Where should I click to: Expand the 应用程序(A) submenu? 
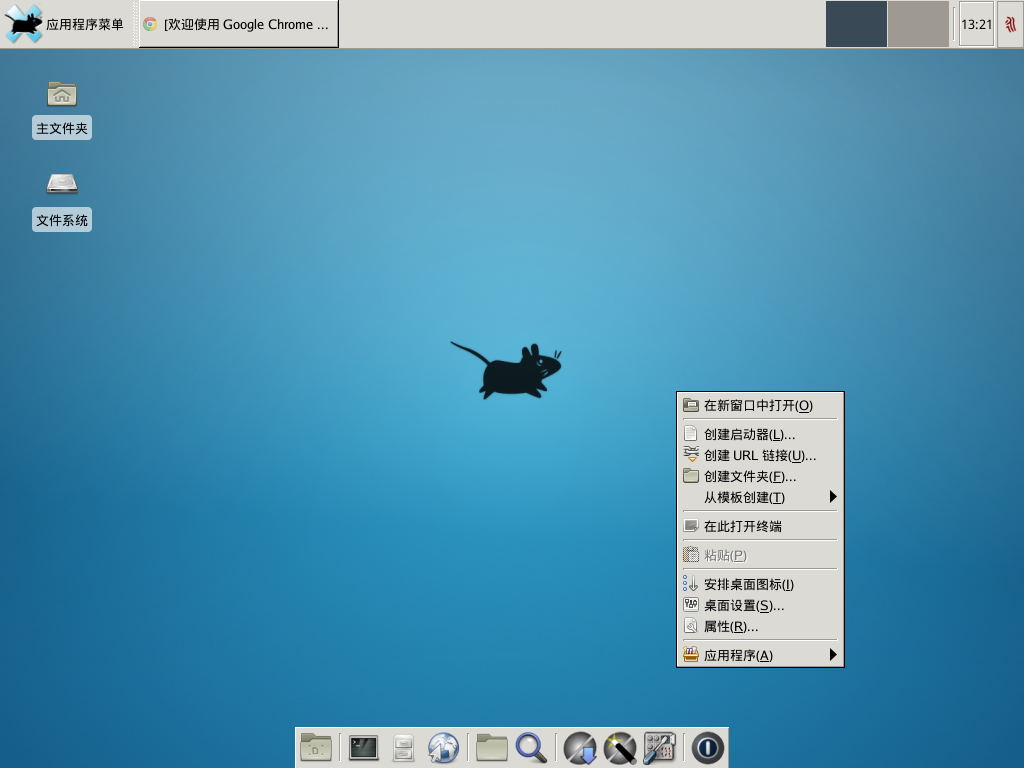tap(760, 655)
